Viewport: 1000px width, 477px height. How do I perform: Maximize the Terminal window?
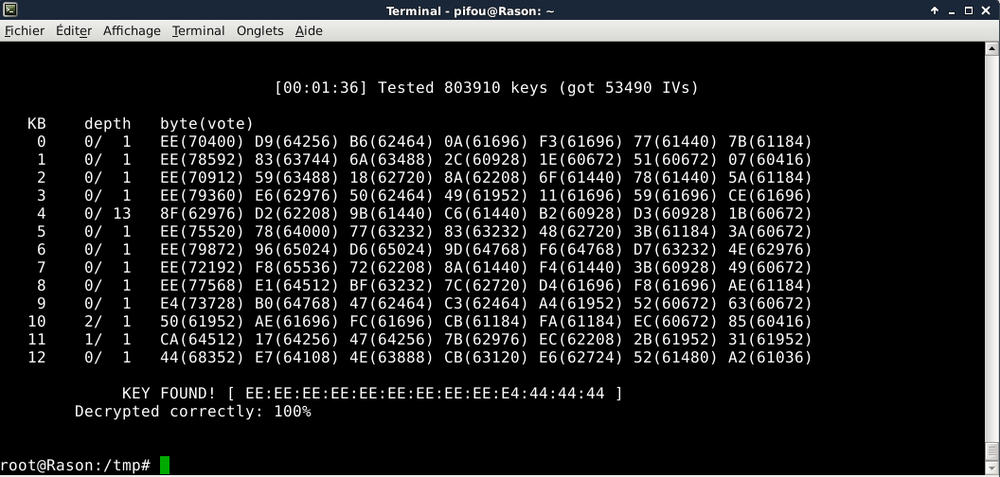969,10
